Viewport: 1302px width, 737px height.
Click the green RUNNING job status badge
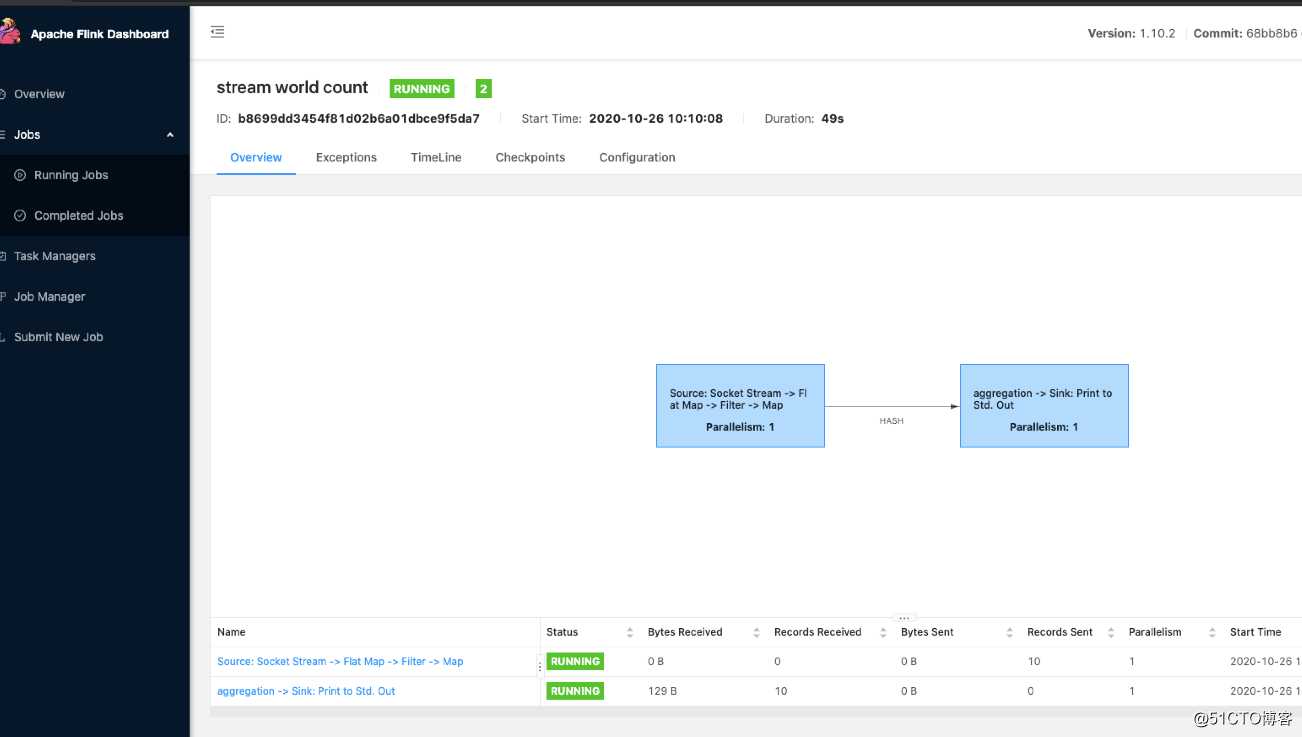pyautogui.click(x=422, y=89)
